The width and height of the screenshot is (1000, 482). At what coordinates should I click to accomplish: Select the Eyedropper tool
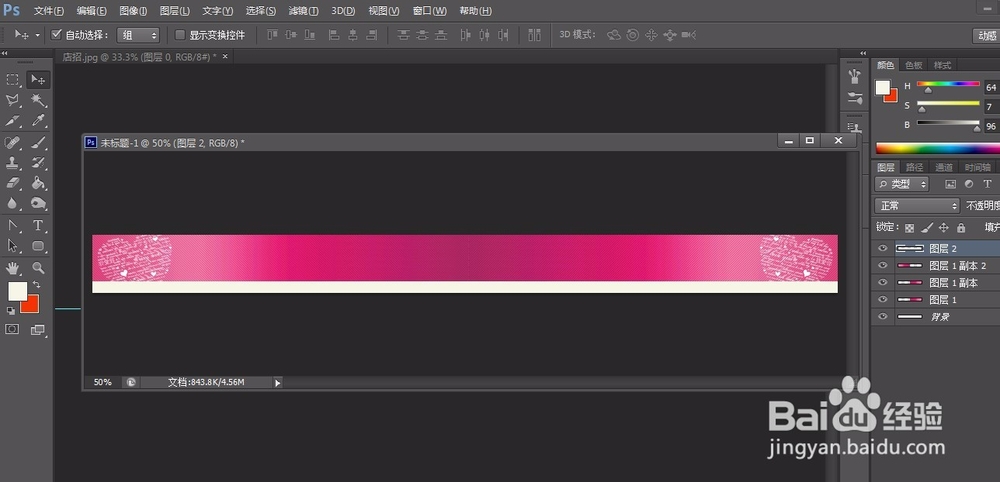click(x=38, y=120)
